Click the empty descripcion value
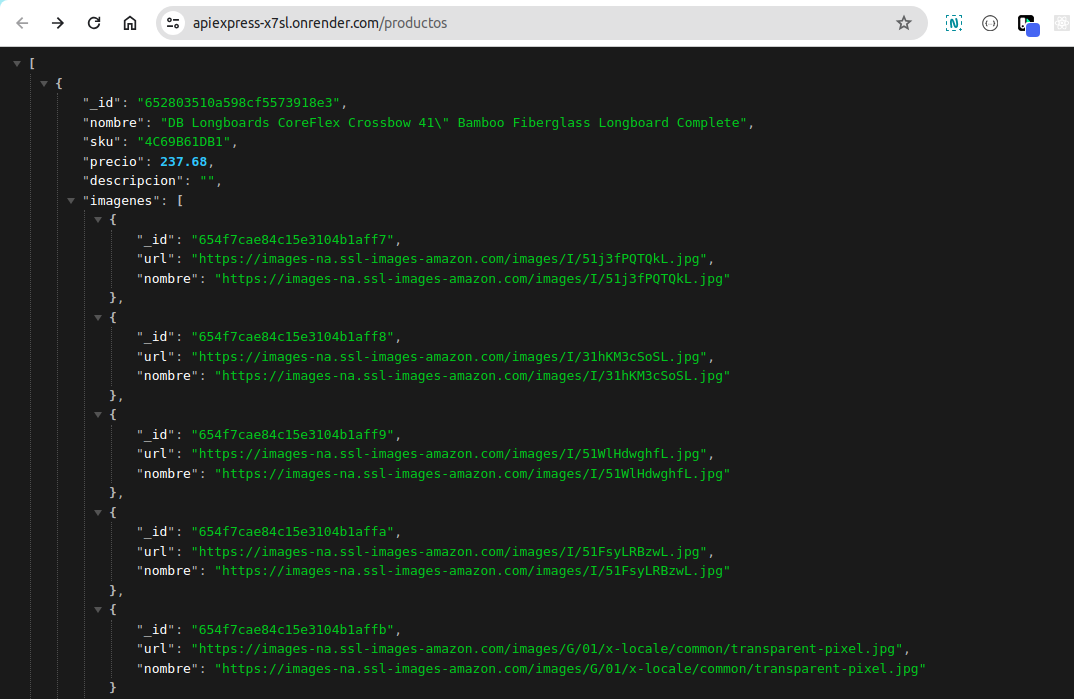 [x=207, y=181]
